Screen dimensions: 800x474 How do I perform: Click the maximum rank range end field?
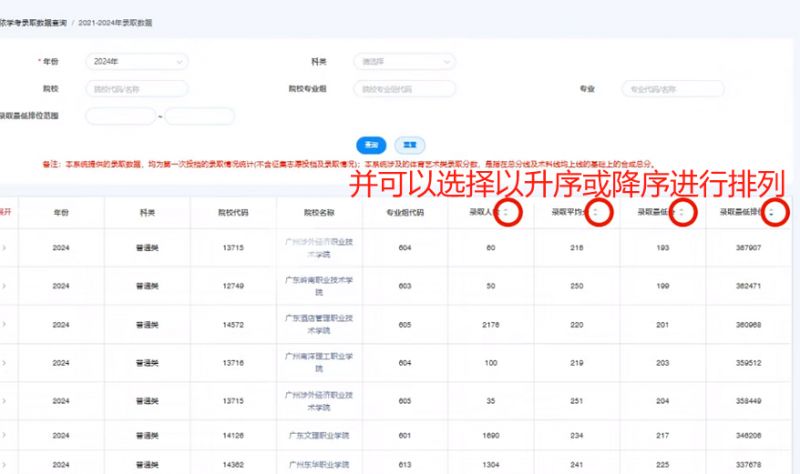(199, 116)
